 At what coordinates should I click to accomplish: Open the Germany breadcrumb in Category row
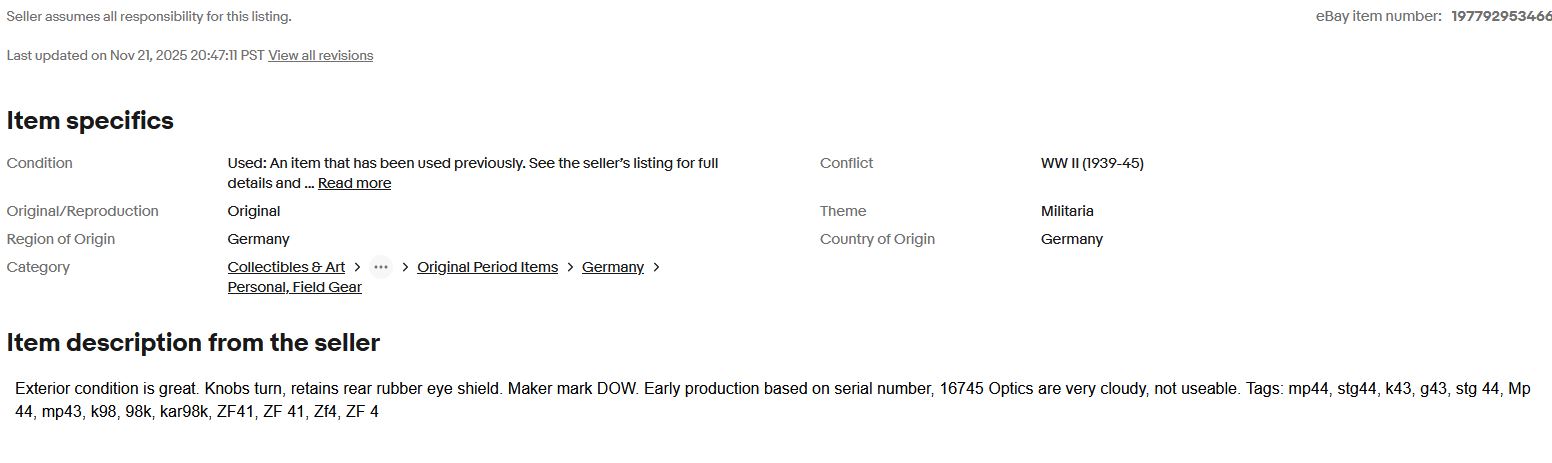click(x=612, y=267)
